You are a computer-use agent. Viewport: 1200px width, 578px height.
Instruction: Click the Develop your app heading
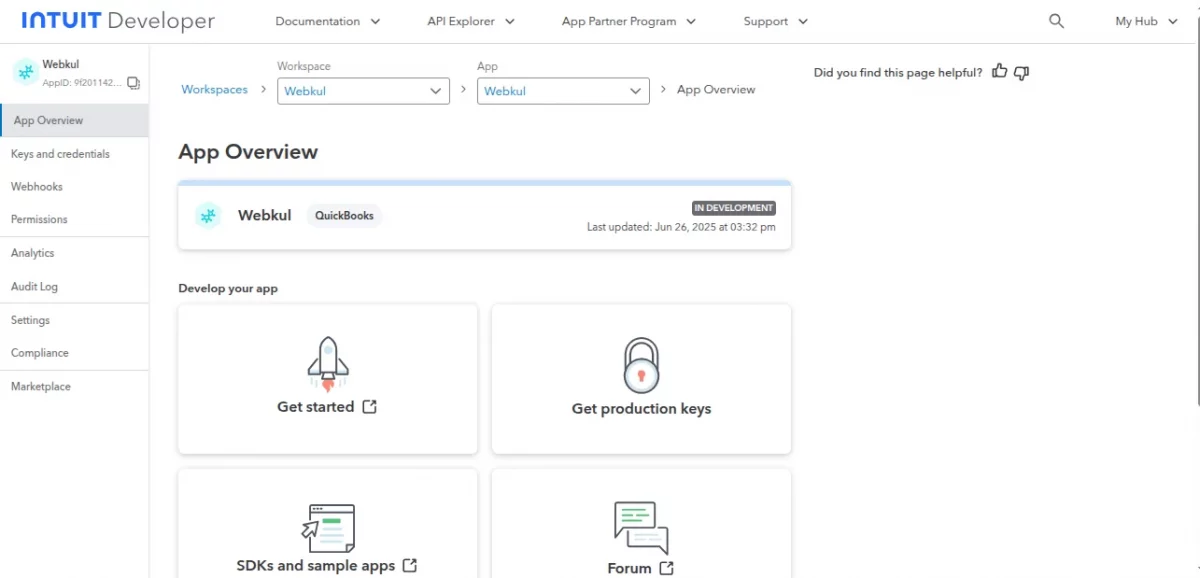tap(228, 288)
